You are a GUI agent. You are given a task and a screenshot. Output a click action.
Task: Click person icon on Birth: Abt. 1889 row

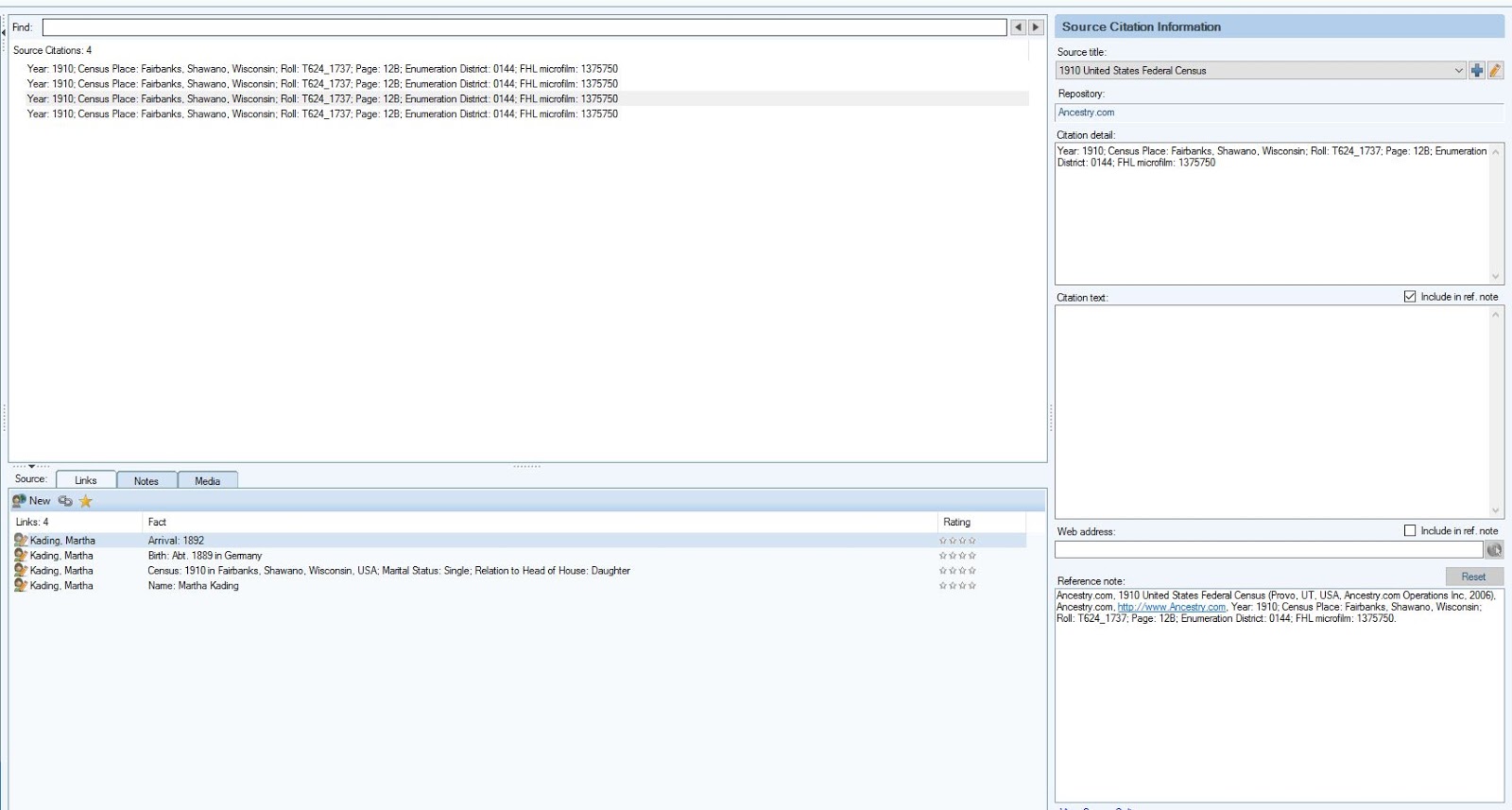point(21,556)
